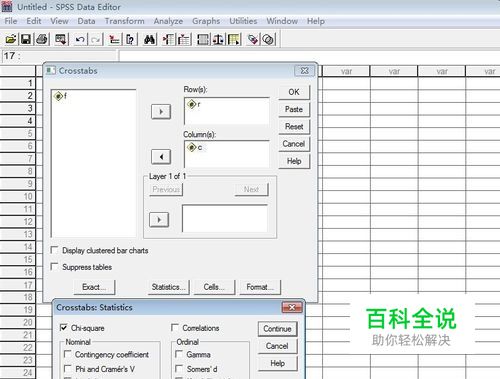Click Help in Crosstabs: Statistics dialog

click(x=277, y=363)
